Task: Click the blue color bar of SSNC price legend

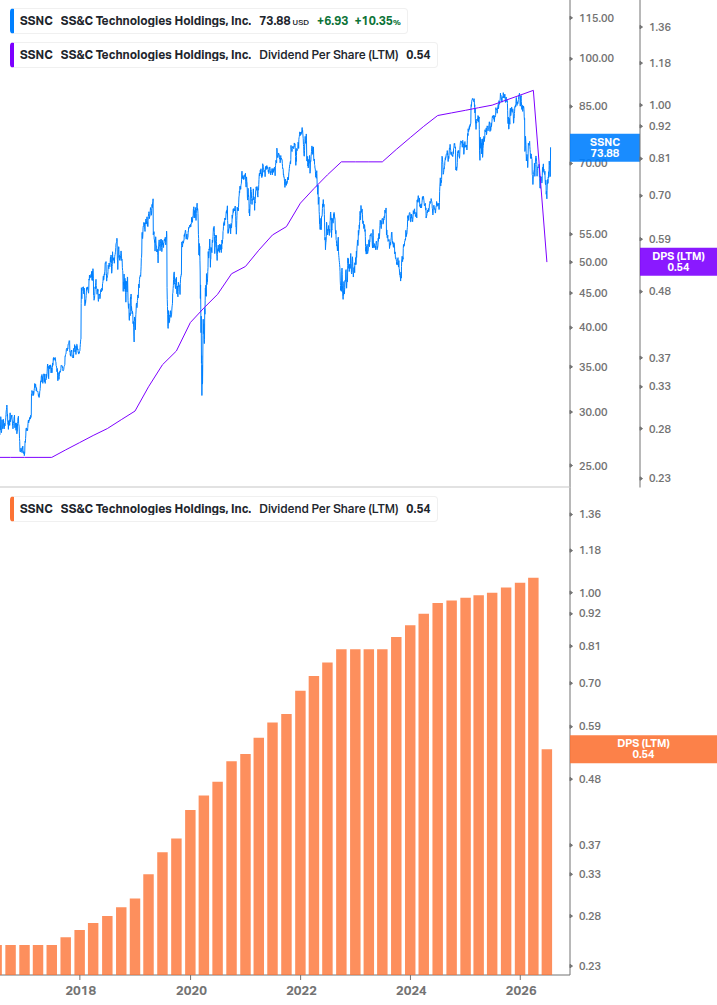Action: click(12, 21)
